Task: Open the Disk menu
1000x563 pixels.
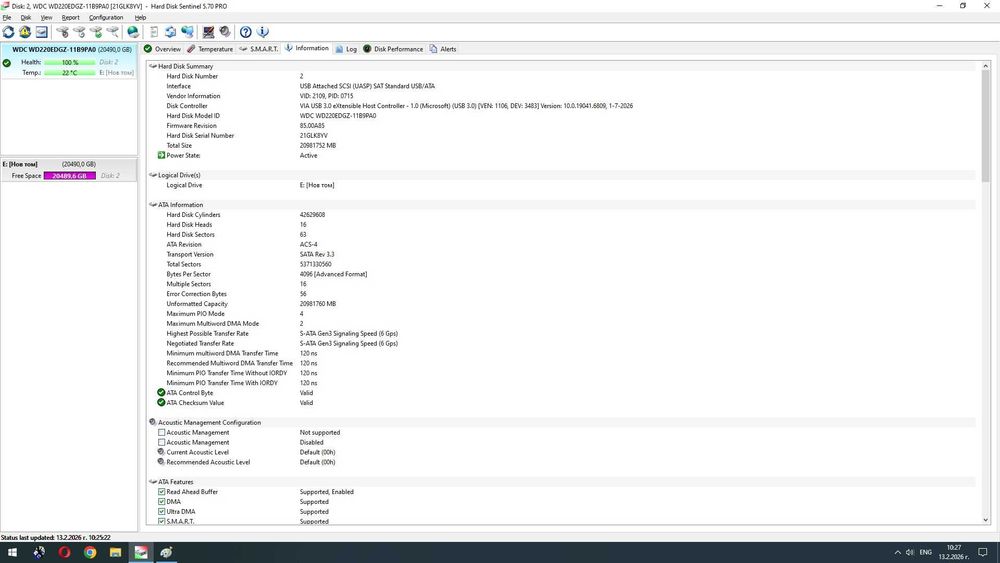Action: tap(26, 18)
